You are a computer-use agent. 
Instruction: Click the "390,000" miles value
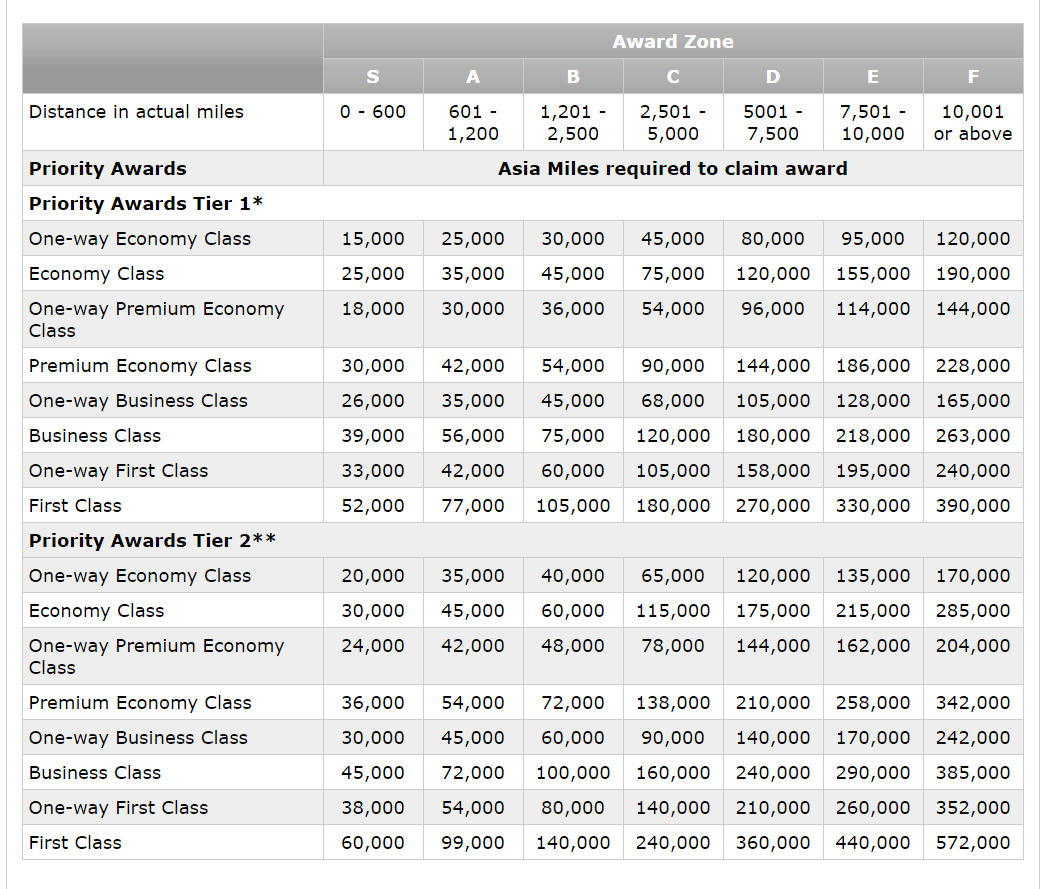[x=973, y=506]
